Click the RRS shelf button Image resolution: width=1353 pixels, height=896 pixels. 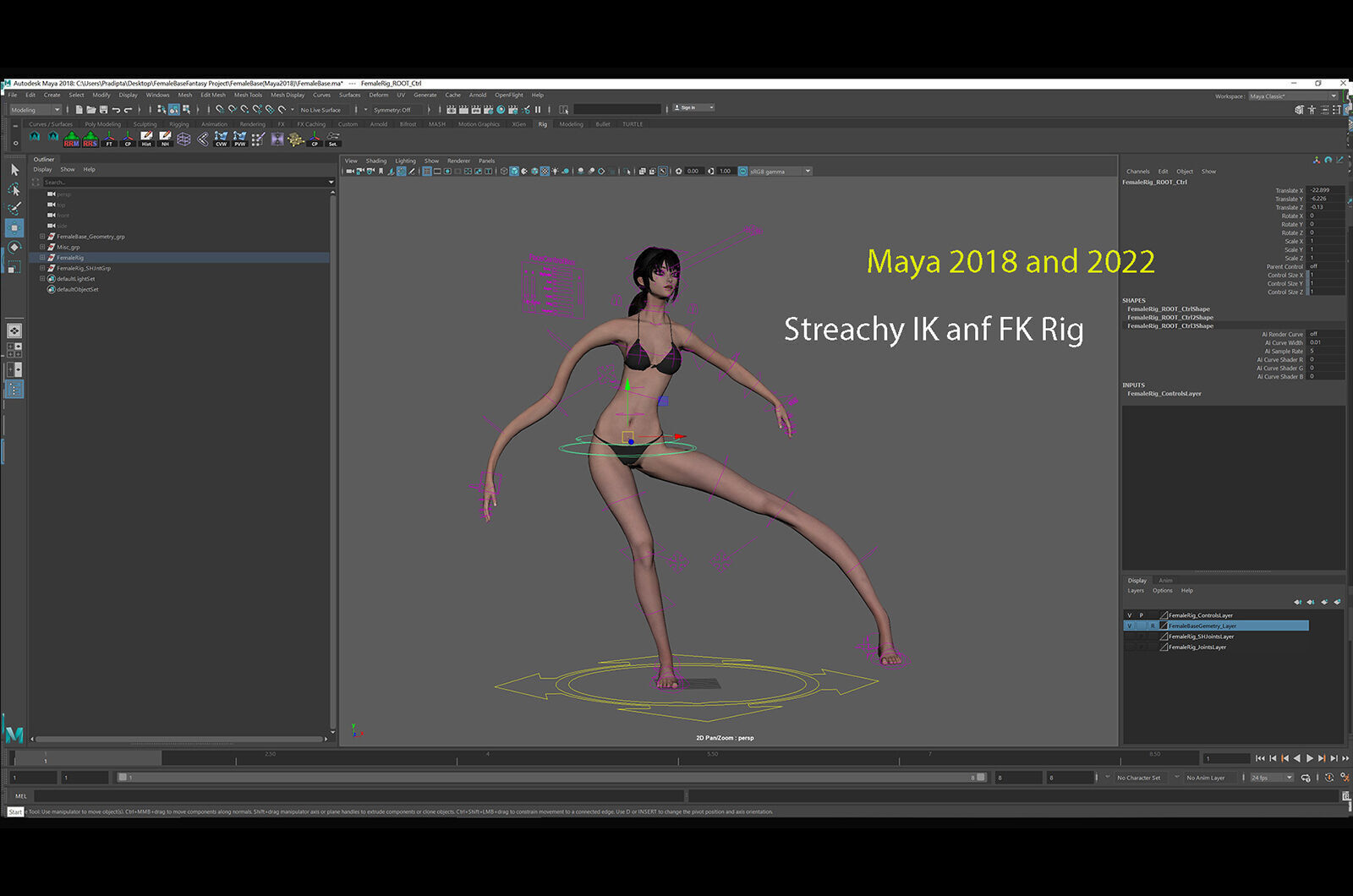[90, 139]
